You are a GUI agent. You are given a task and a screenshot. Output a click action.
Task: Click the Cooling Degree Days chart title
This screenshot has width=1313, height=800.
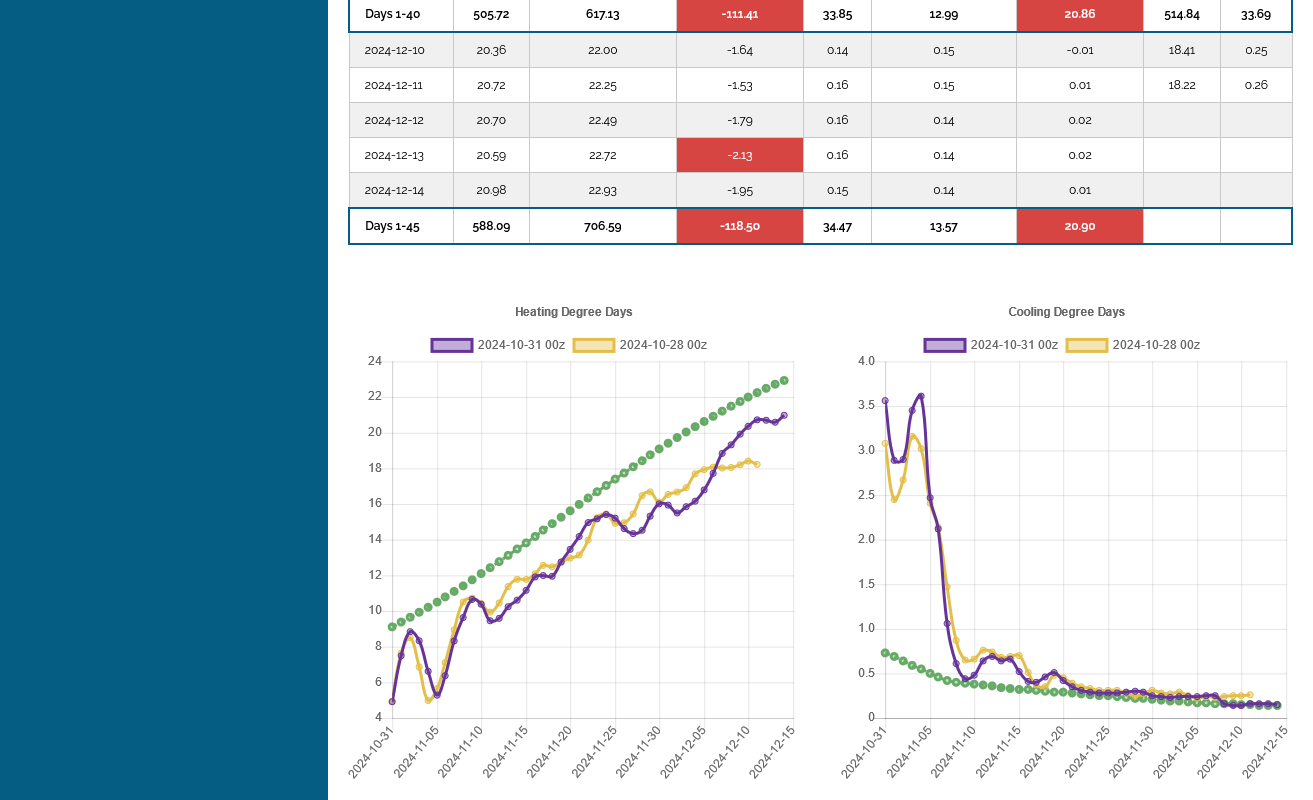click(x=1067, y=312)
